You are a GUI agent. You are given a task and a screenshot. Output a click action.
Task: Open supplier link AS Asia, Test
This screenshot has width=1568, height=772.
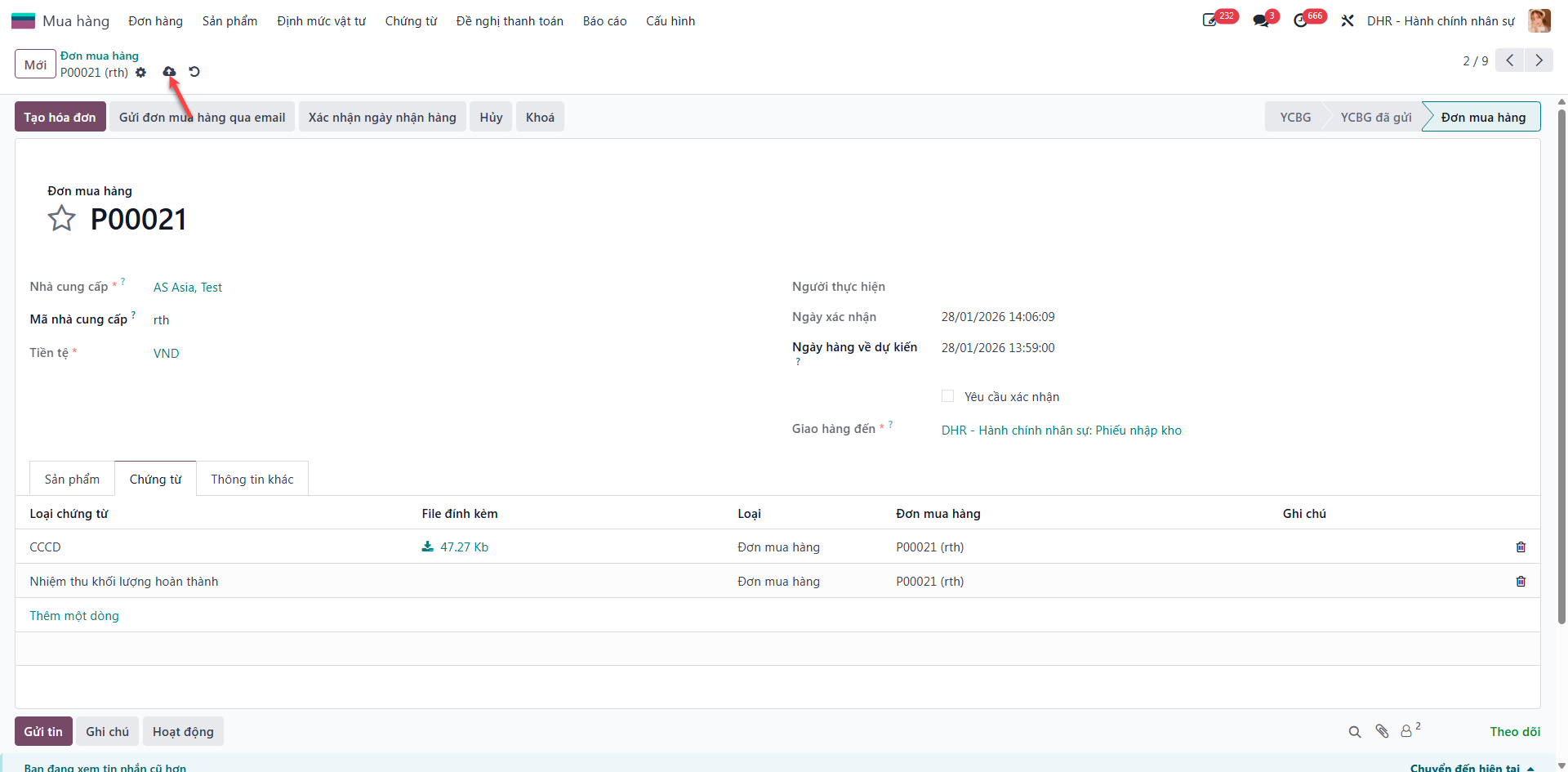coord(188,288)
